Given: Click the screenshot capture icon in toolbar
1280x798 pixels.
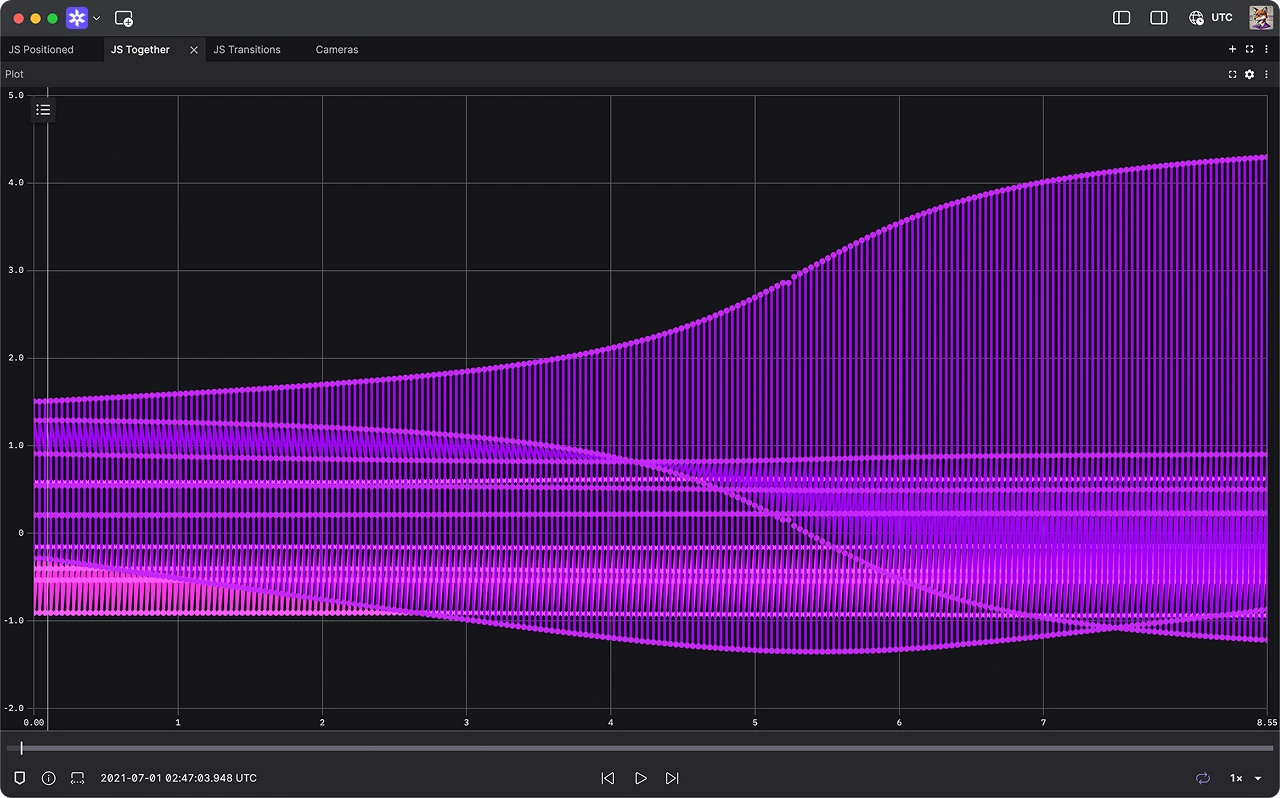Looking at the screenshot, I should tap(124, 17).
